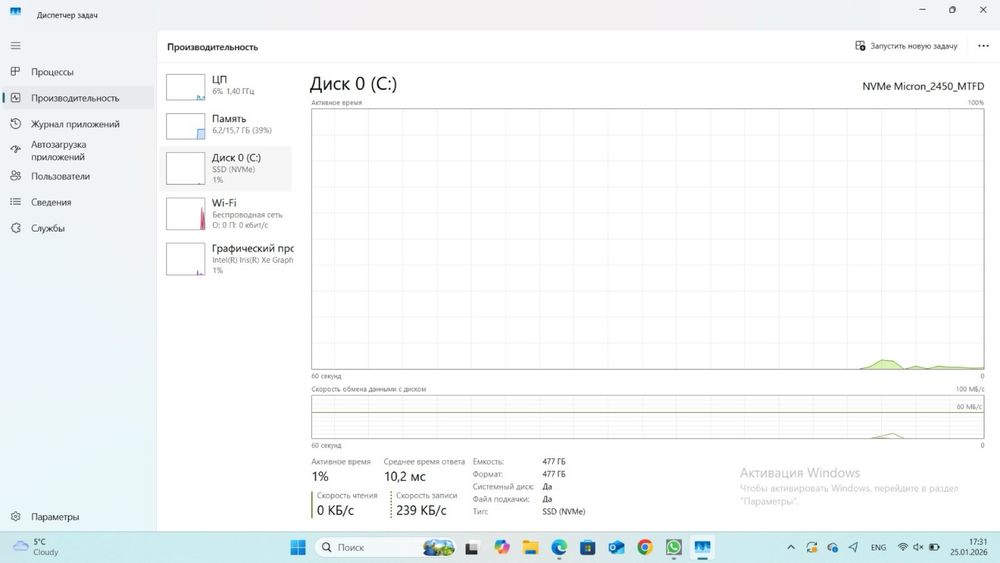Open the Службы page
Viewport: 1000px width, 563px height.
[x=78, y=228]
